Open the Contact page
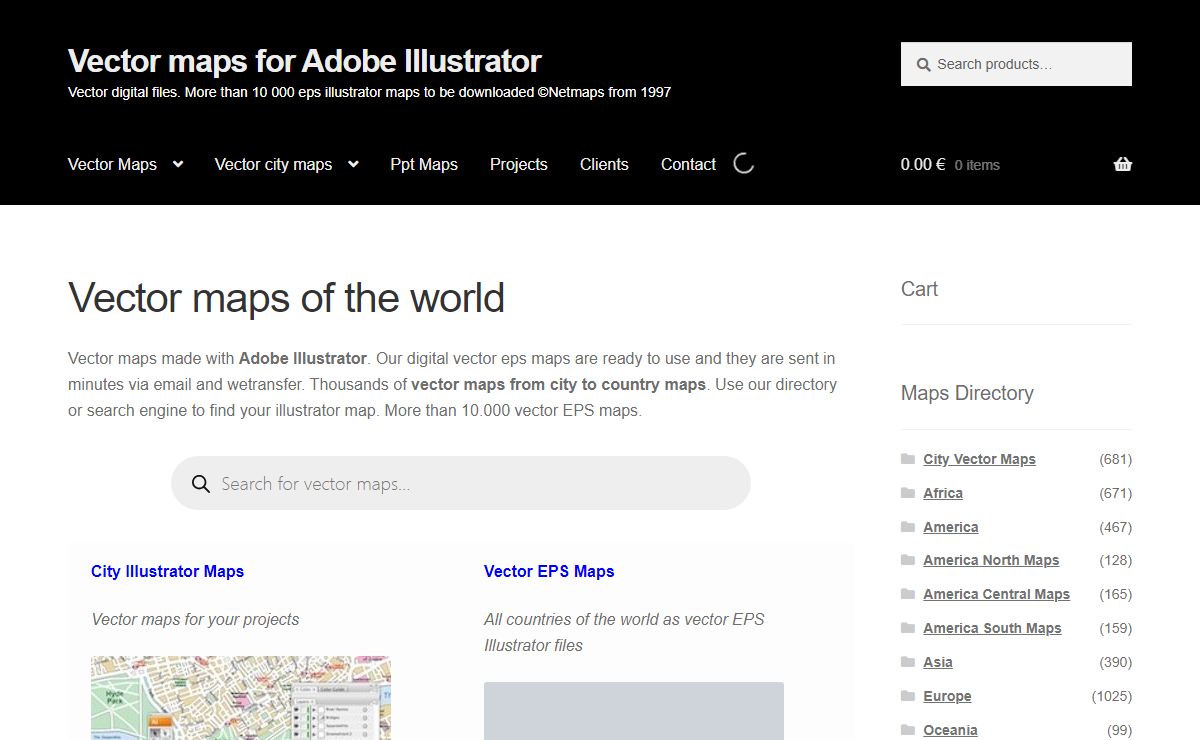The width and height of the screenshot is (1200, 740). [688, 164]
